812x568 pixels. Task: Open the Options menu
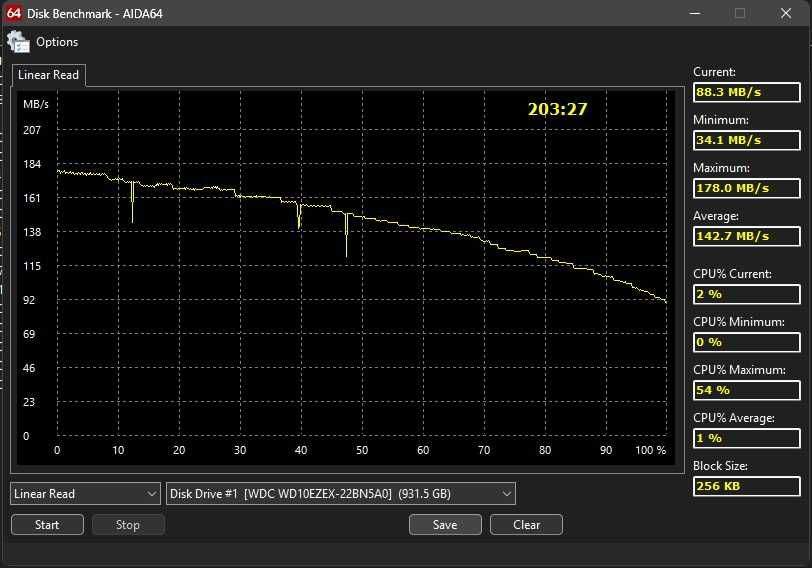(57, 42)
